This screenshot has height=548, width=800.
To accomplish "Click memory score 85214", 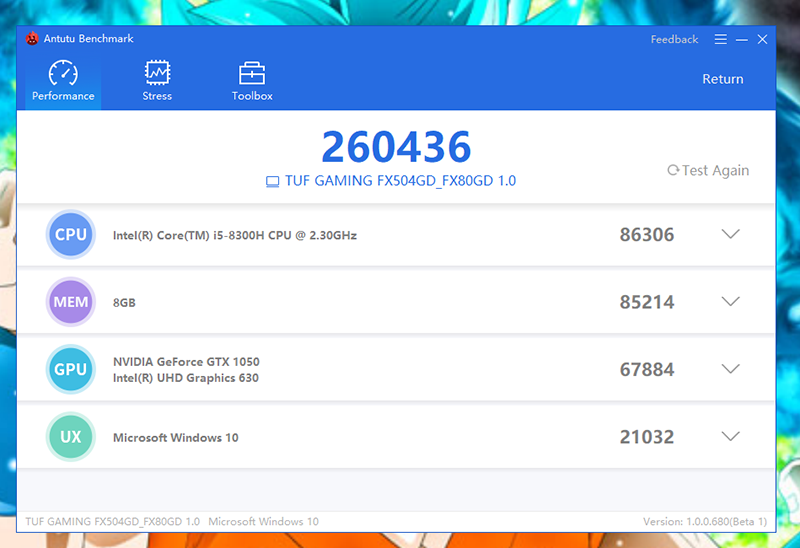I will [647, 302].
